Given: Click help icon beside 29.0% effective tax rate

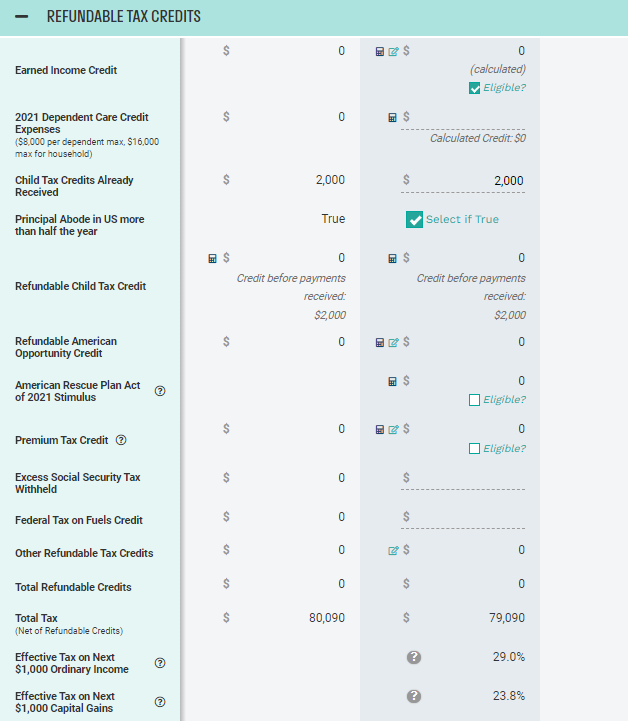Looking at the screenshot, I should [x=414, y=657].
